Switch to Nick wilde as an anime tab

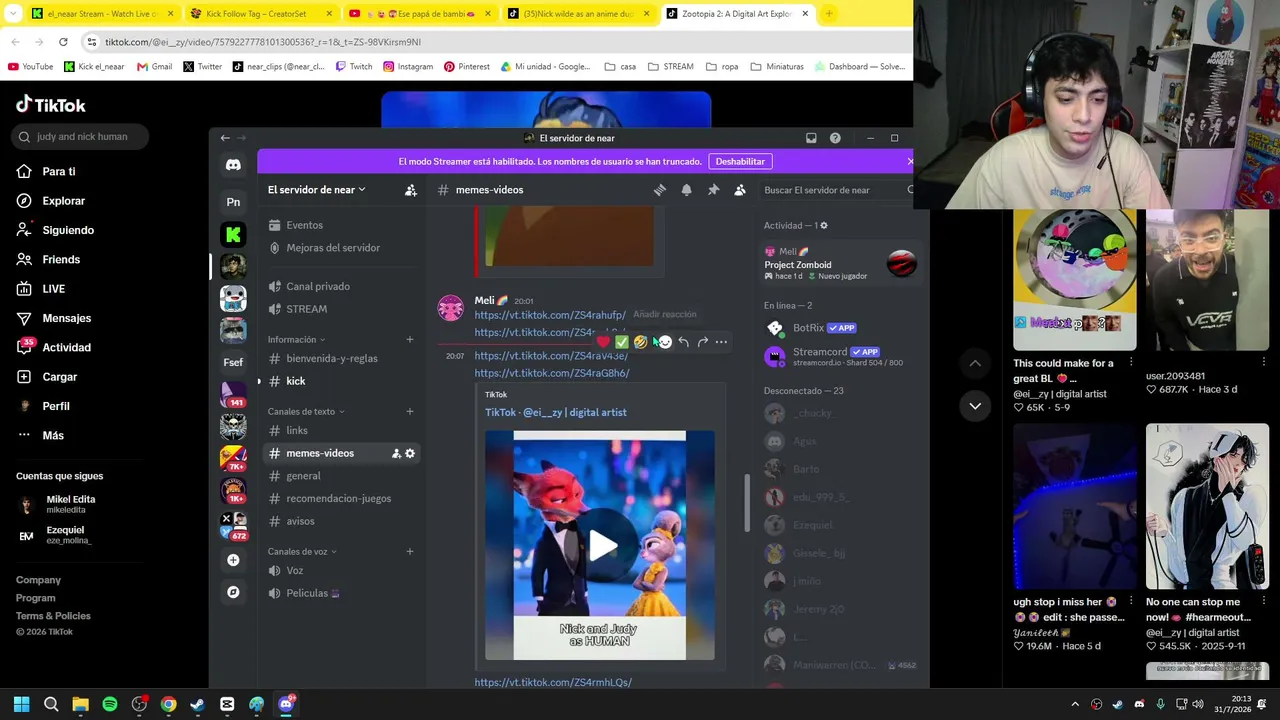tap(578, 14)
